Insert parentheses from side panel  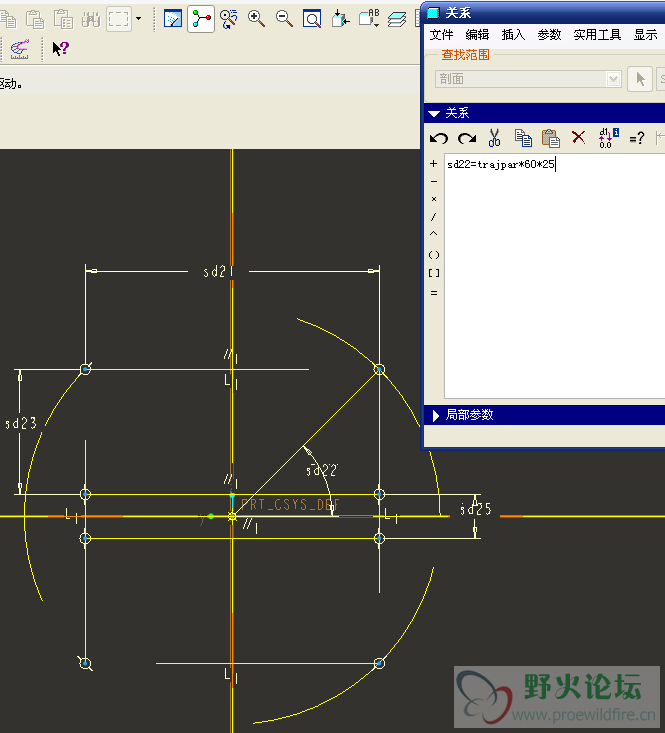coord(434,255)
